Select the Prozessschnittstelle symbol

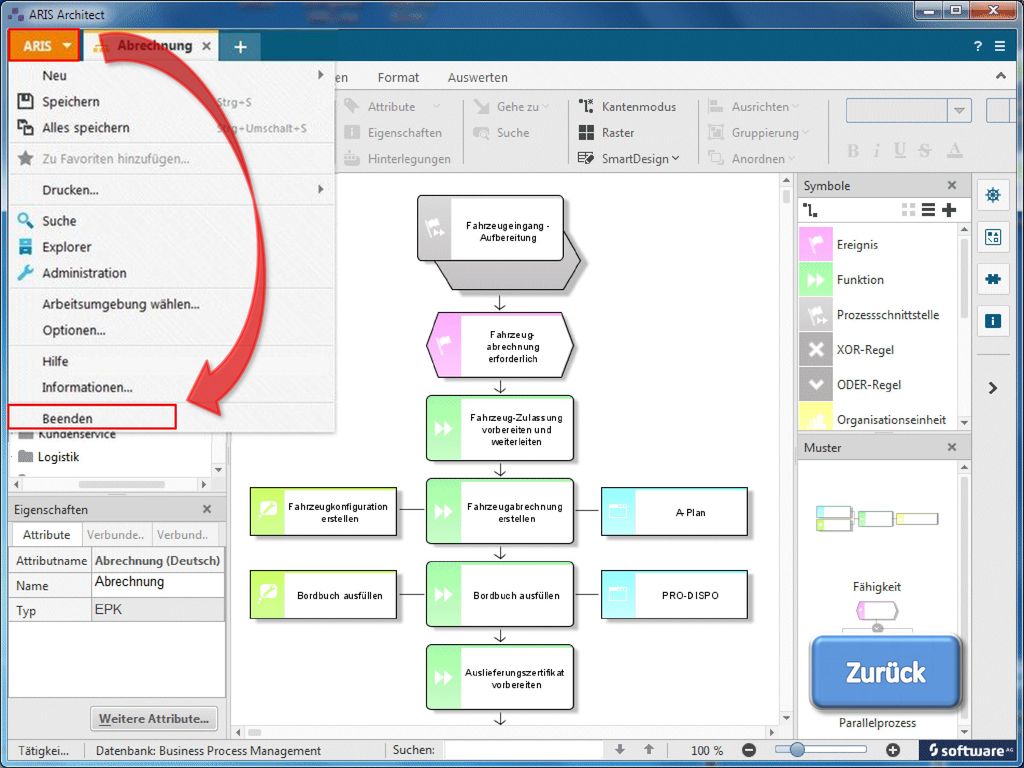pos(877,315)
